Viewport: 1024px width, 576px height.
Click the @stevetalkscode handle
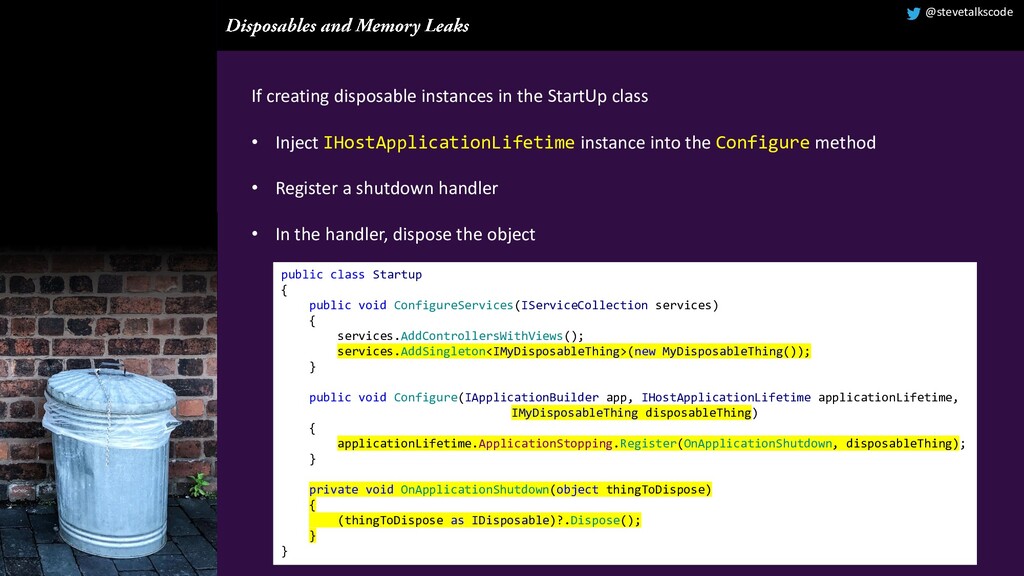(x=968, y=12)
